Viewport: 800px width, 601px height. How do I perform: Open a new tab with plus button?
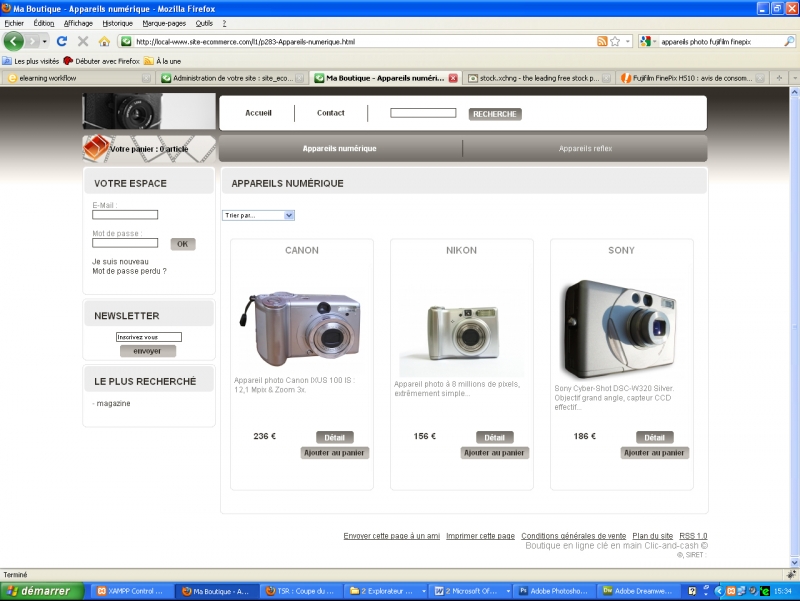tap(779, 78)
